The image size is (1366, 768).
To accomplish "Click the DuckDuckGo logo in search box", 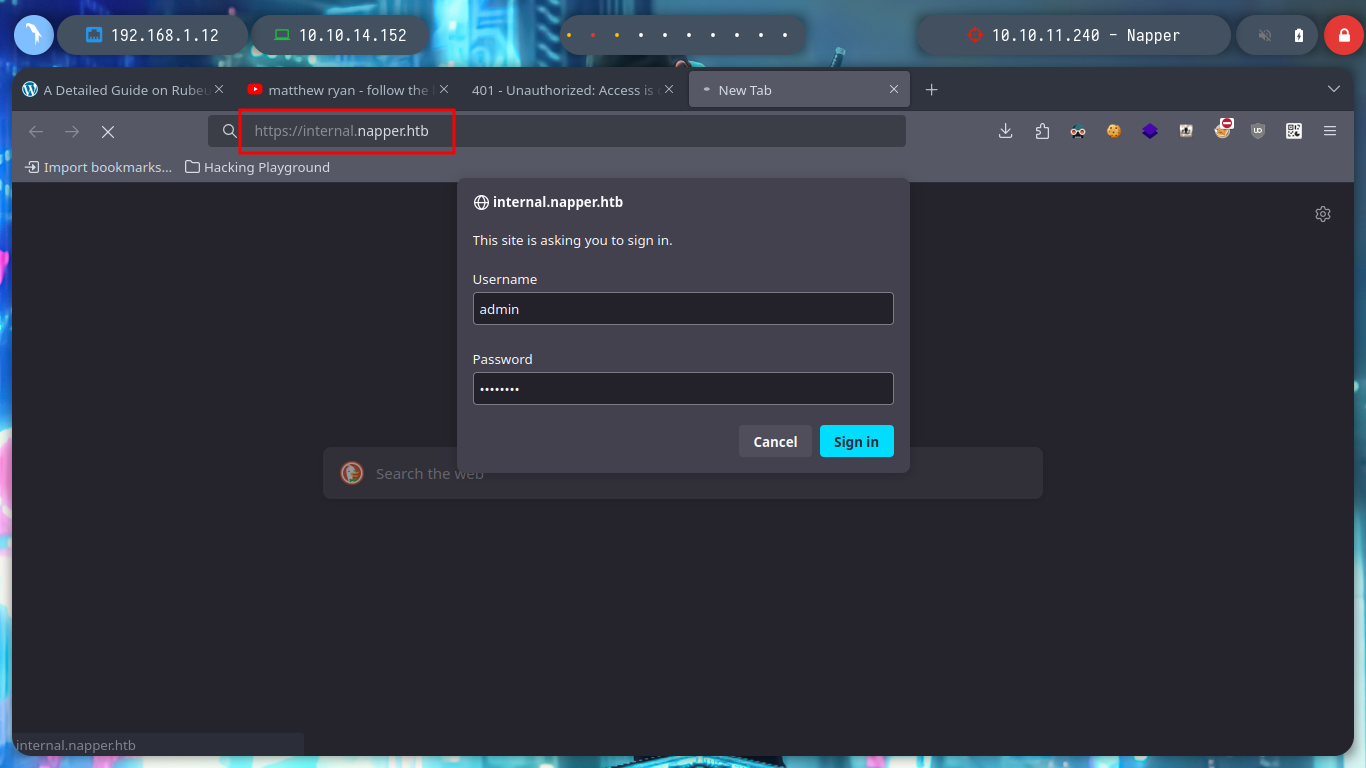I will tap(352, 473).
